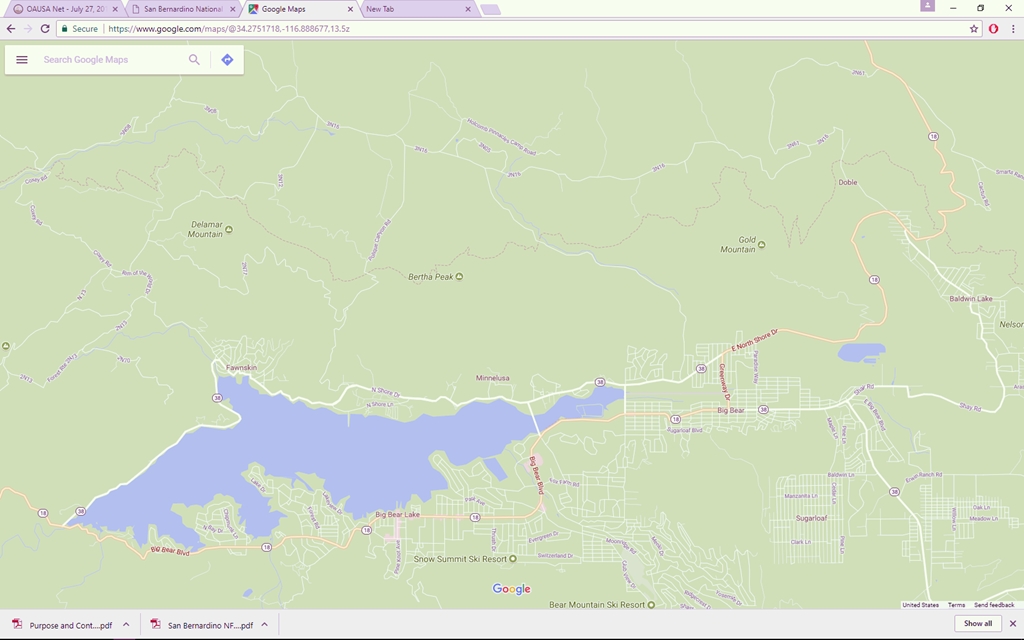
Task: Go back to the previous page
Action: (11, 29)
